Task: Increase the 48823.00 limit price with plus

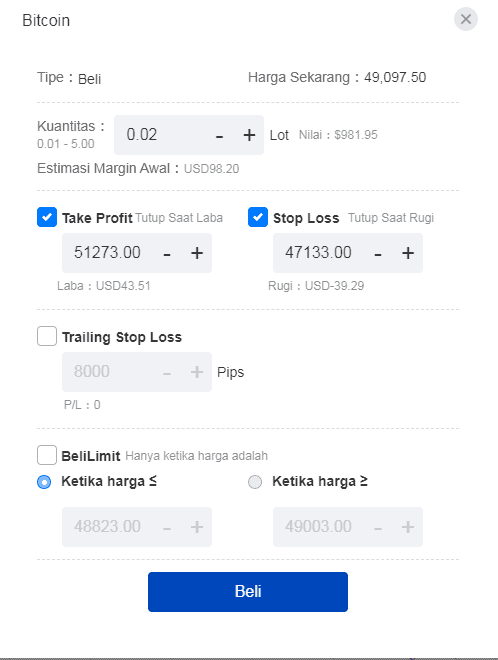Action: pos(197,527)
